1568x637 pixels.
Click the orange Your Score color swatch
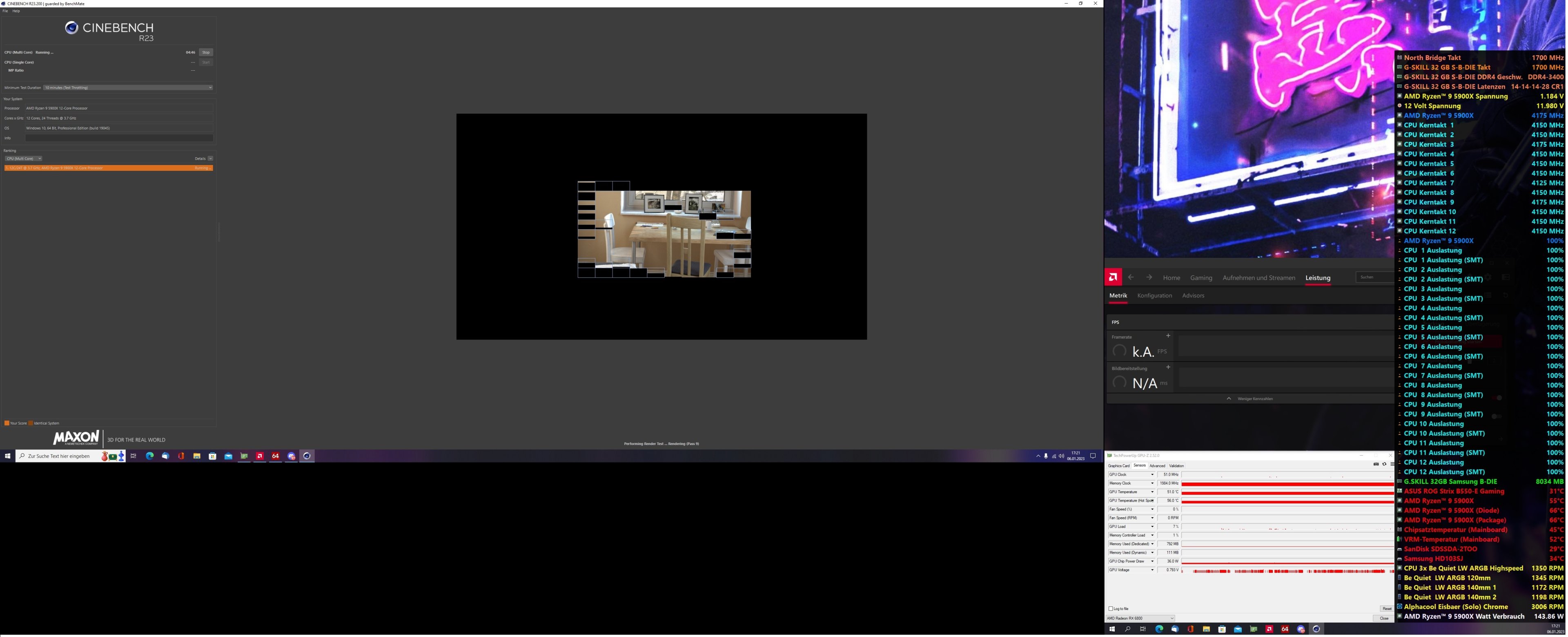tap(6, 422)
